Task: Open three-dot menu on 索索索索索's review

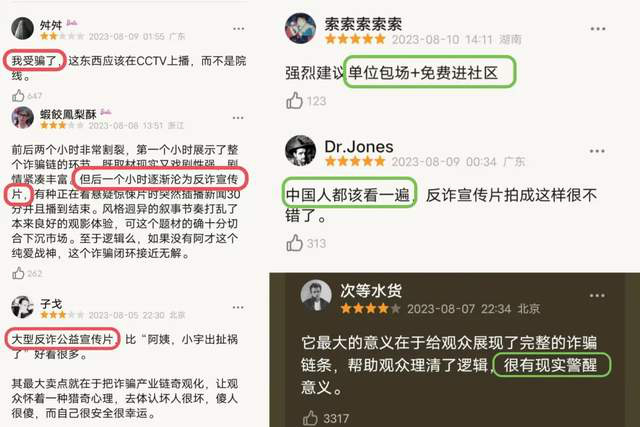Action: (x=598, y=29)
